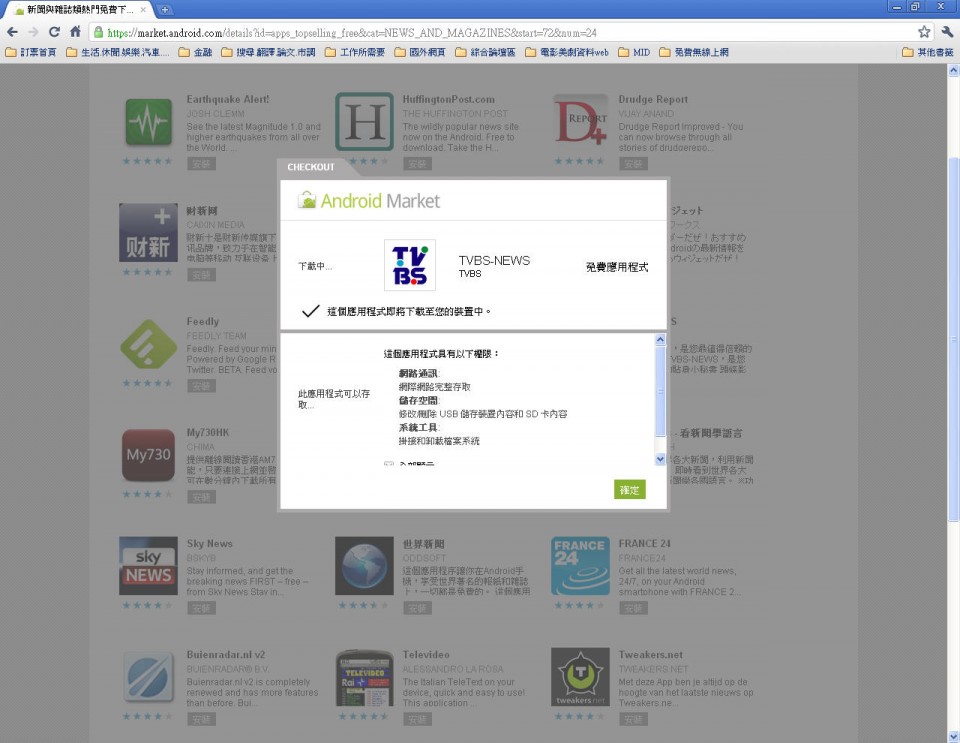
Task: Click the Buienradar.nl app icon
Action: (x=148, y=677)
